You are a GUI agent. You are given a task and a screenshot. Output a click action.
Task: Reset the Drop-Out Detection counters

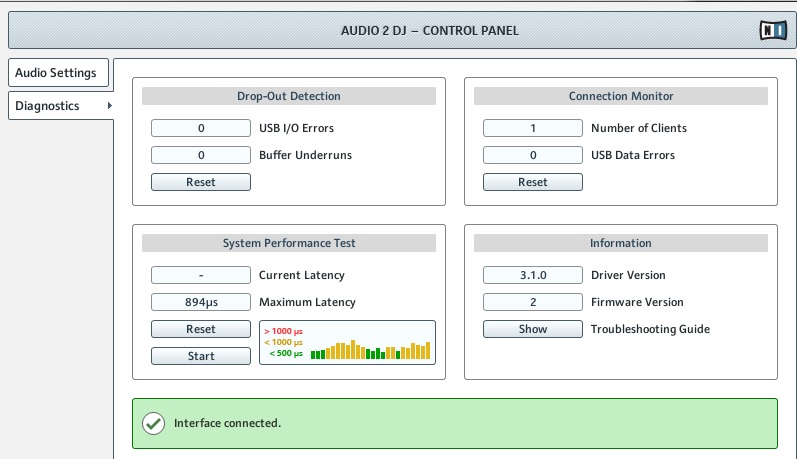(200, 182)
